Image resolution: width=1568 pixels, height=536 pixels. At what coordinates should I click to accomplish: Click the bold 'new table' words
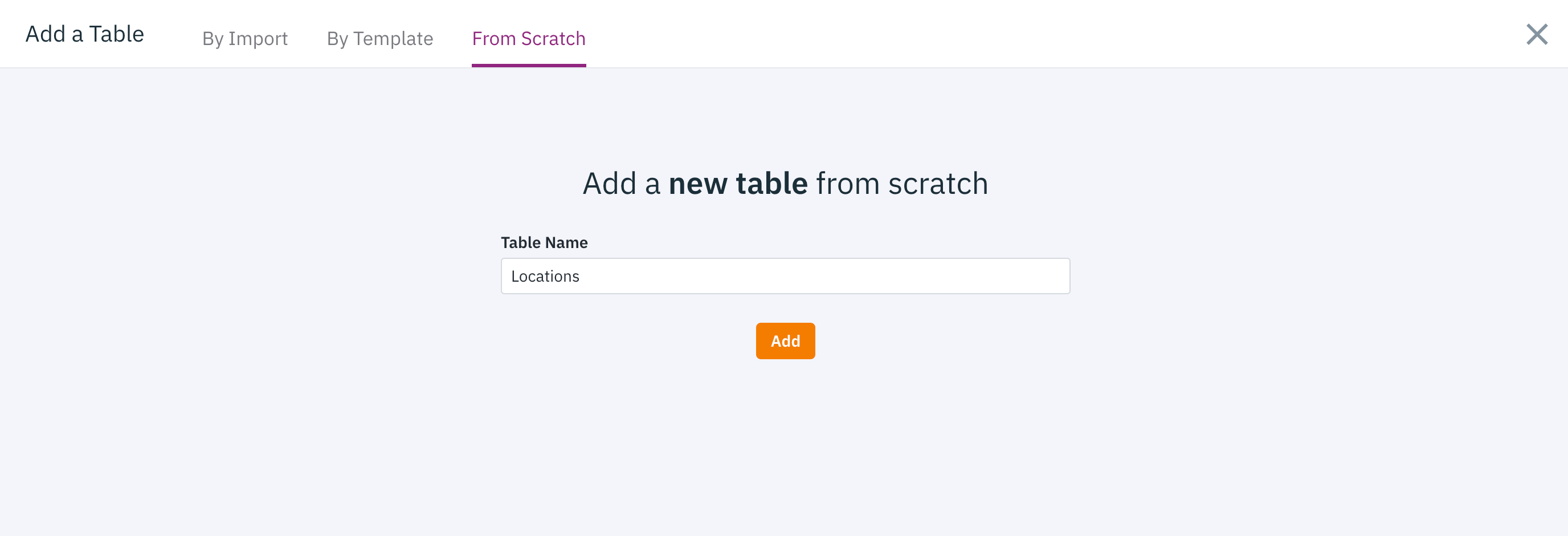738,184
